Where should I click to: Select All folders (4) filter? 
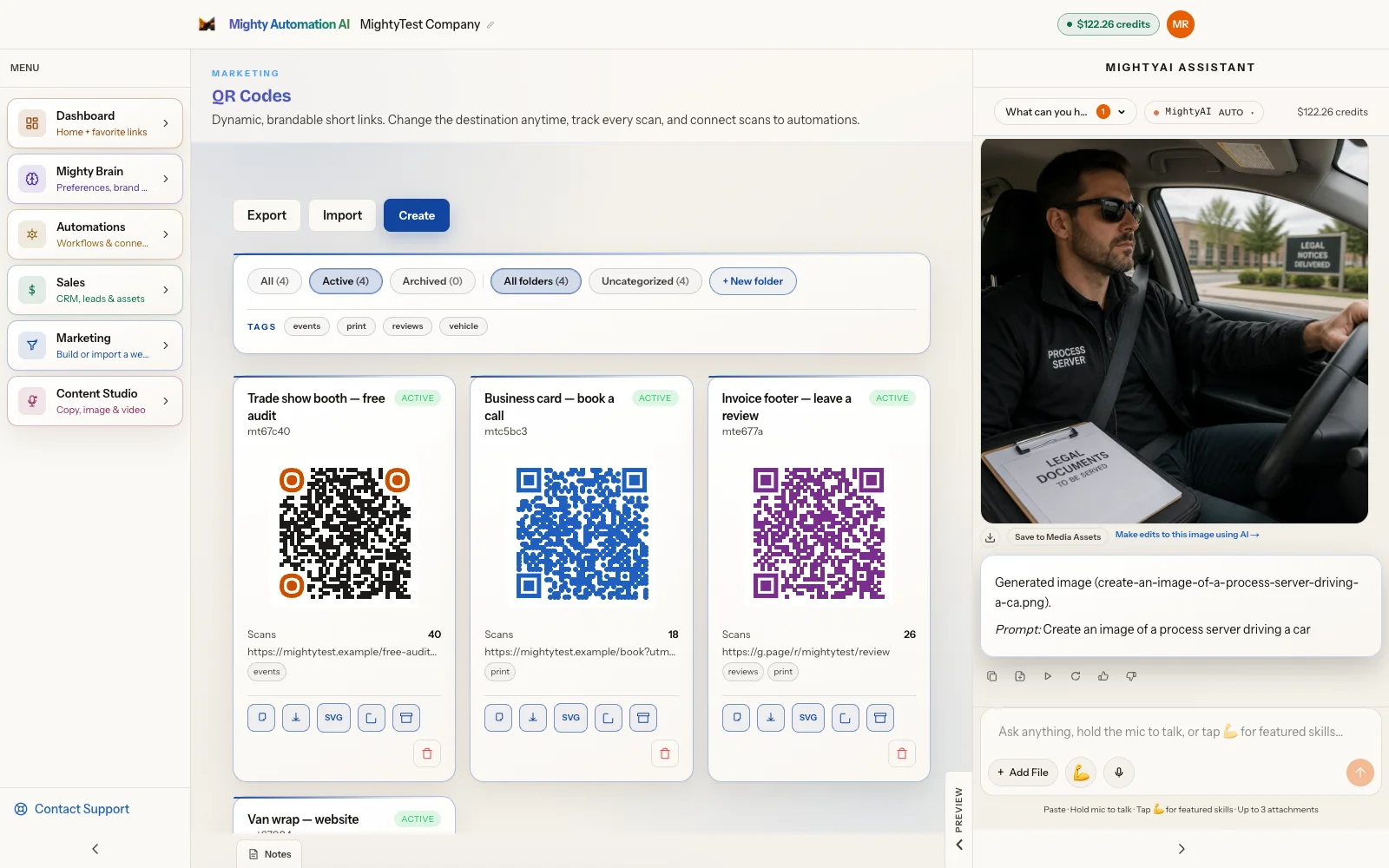(536, 281)
